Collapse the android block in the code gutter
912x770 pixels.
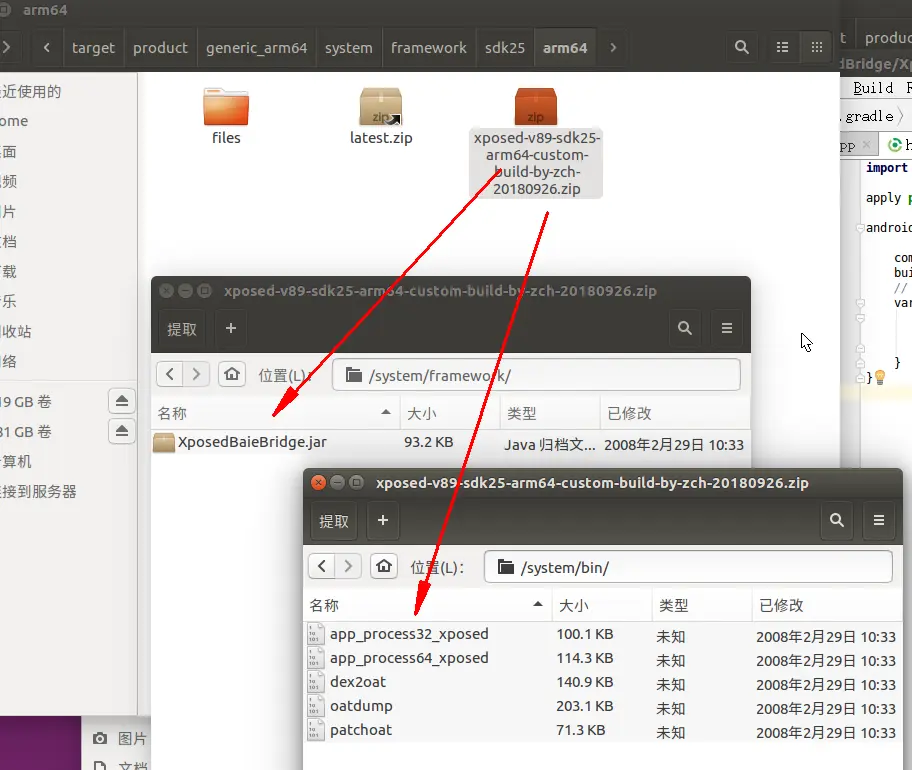860,228
